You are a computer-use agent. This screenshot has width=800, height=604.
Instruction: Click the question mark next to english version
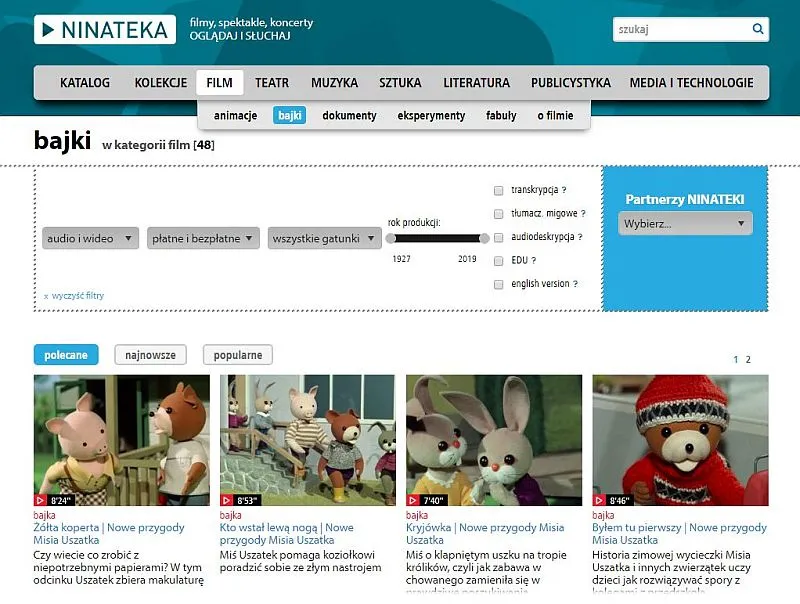(x=576, y=283)
